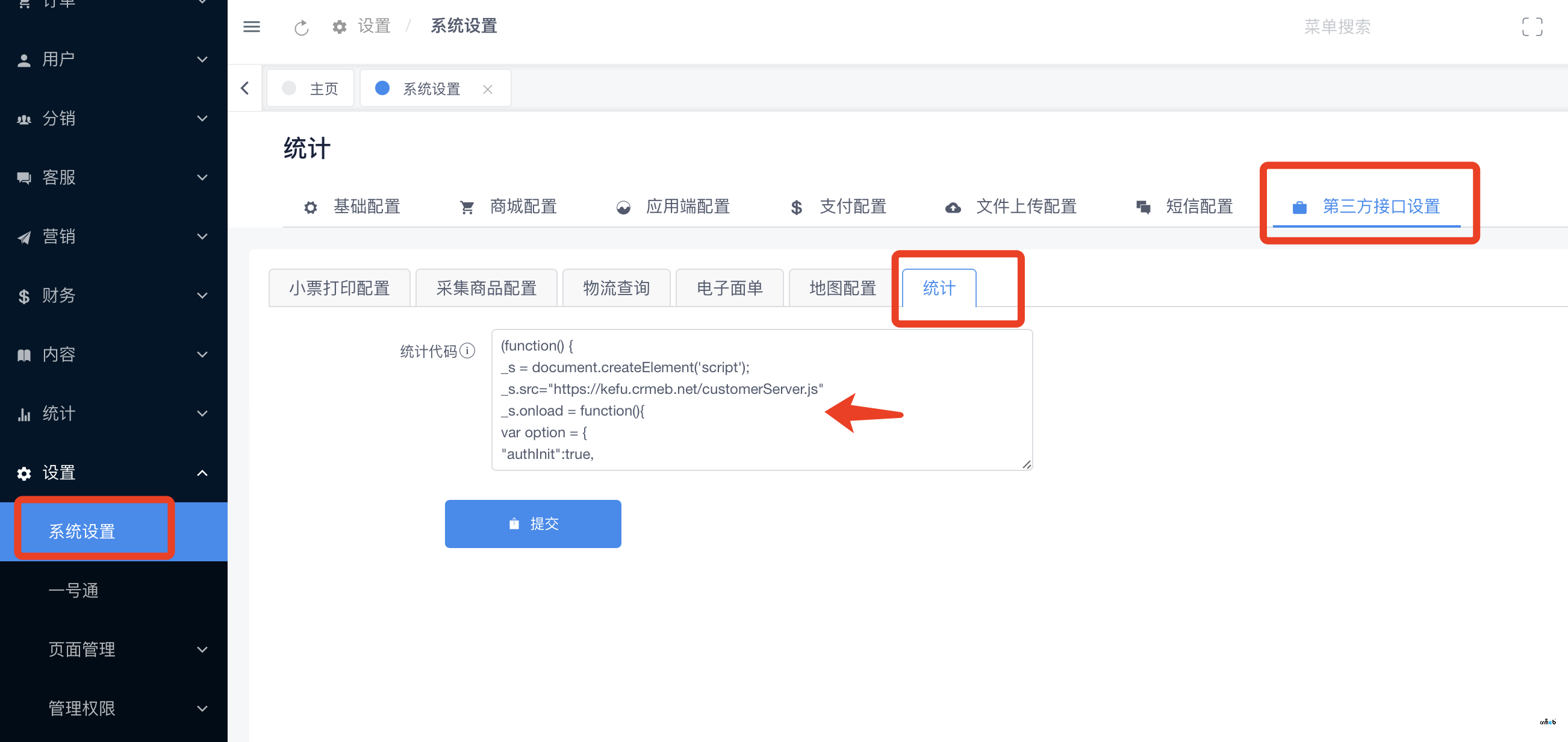1568x742 pixels.
Task: Open the 文件上传配置 tab
Action: [x=1011, y=207]
